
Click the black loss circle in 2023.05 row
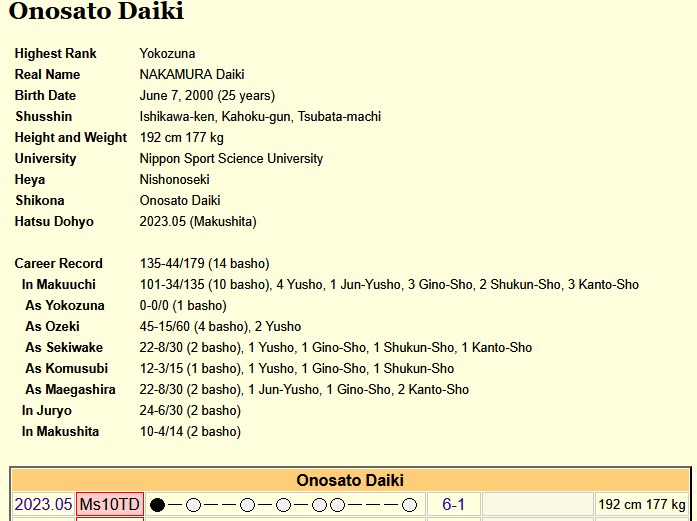[157, 505]
